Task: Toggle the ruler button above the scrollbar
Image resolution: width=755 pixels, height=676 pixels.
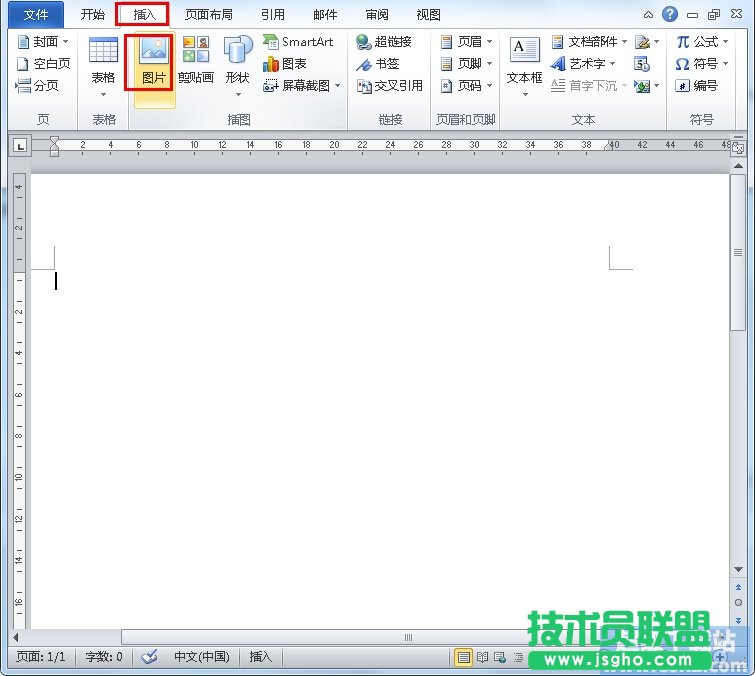Action: coord(738,149)
